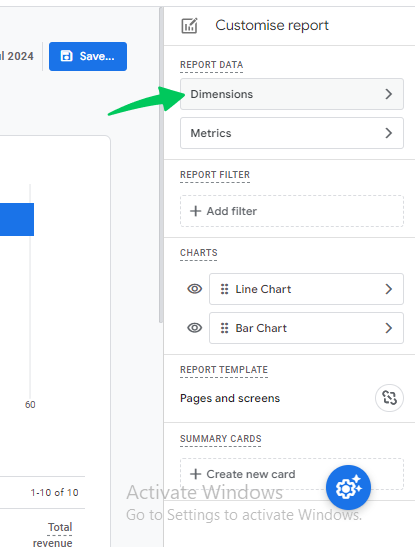Viewport: 415px width, 547px height.
Task: Open Line Chart settings chevron
Action: click(388, 289)
